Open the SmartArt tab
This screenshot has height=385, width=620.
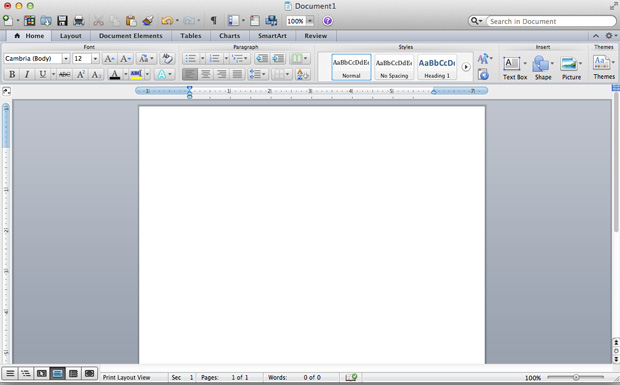tap(272, 36)
